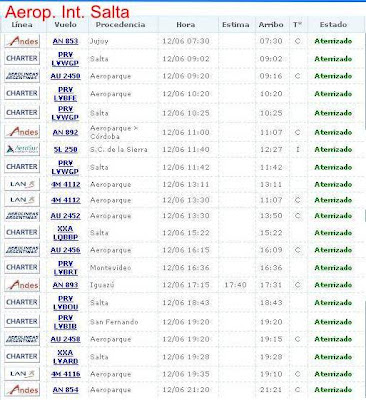This screenshot has height=400, width=366.
Task: Click the CHARTER logo beside XXA LVARD
Action: click(x=22, y=357)
